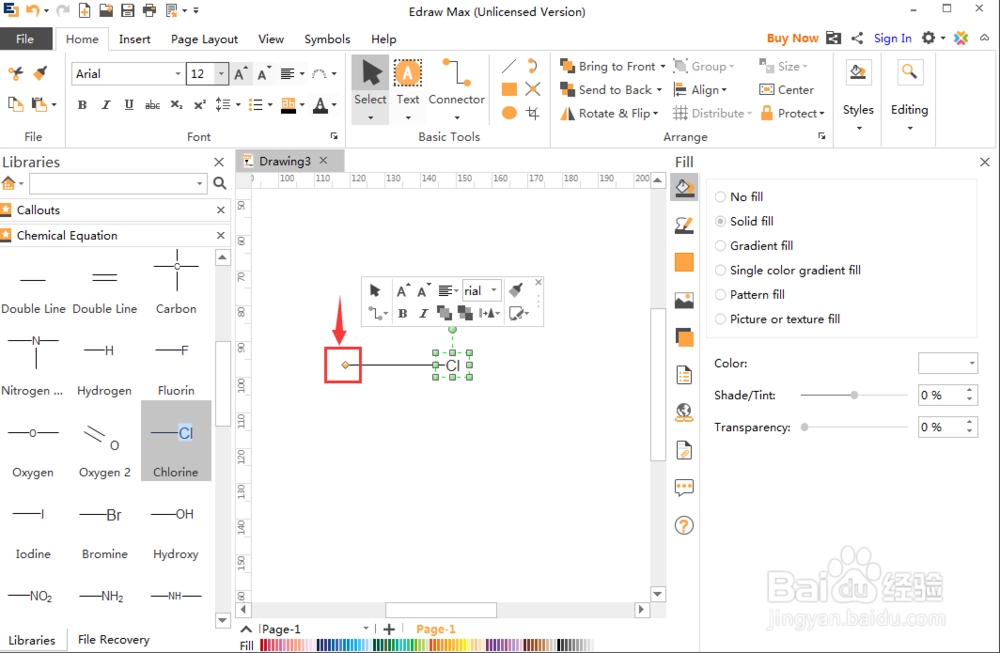The height and width of the screenshot is (653, 1000).
Task: Click the library search input field
Action: (x=112, y=184)
